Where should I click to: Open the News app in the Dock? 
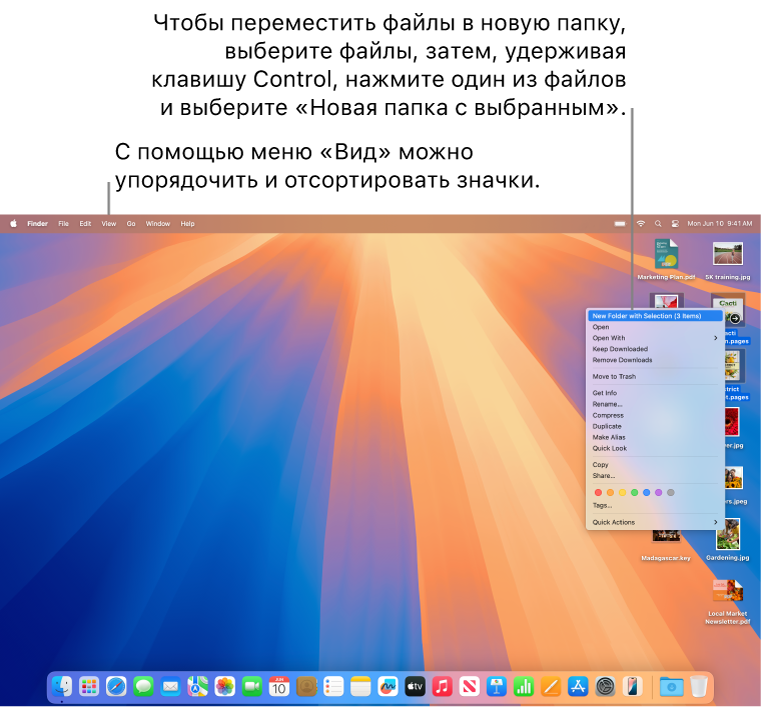tap(469, 687)
